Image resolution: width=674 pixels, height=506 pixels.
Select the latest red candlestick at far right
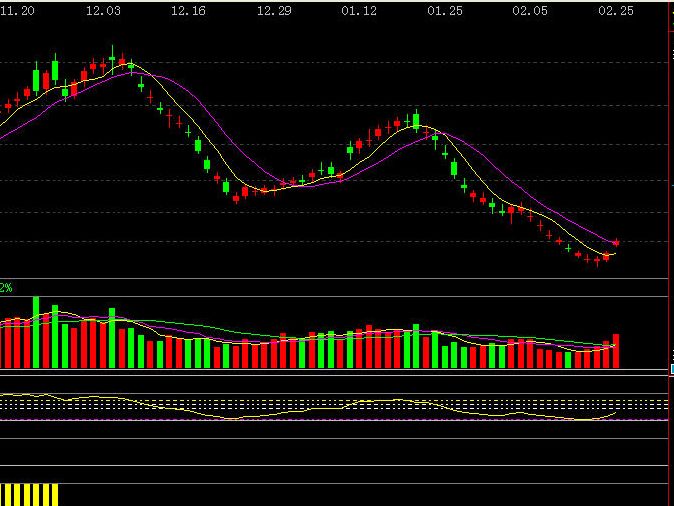coord(617,242)
